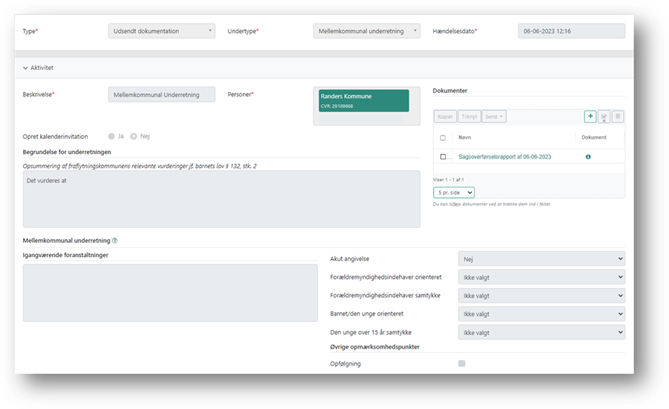Click the info icon in Dokument column
The width and height of the screenshot is (669, 409).
(x=588, y=157)
